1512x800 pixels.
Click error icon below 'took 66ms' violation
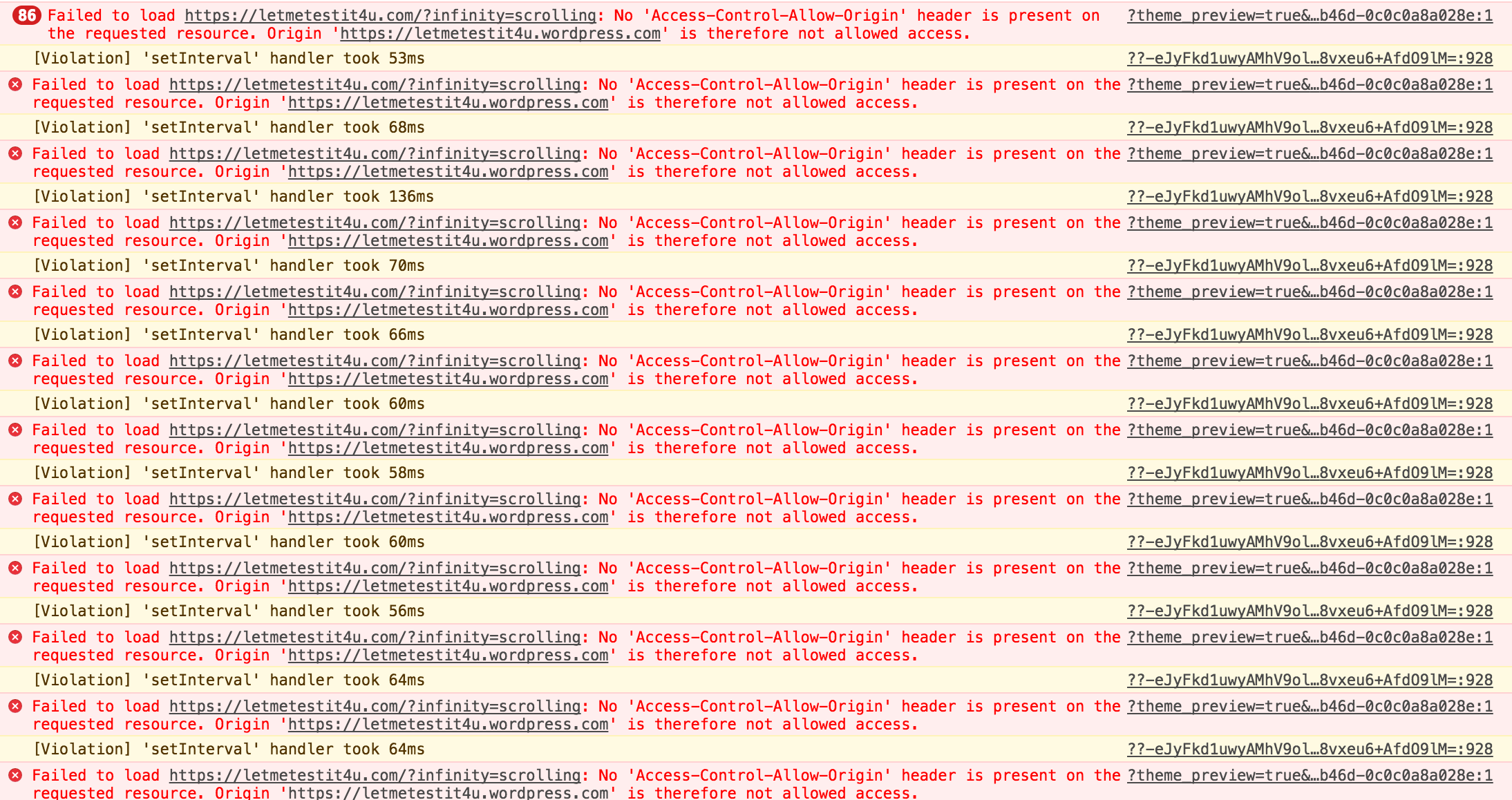coord(15,361)
